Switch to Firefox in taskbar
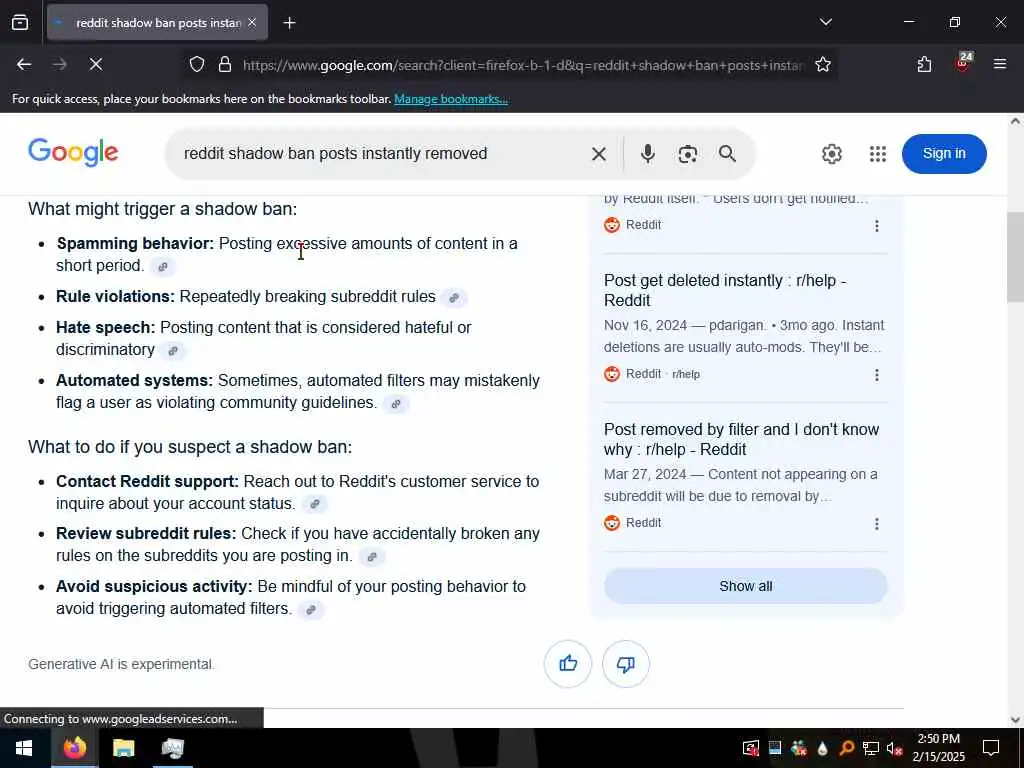 (74, 748)
